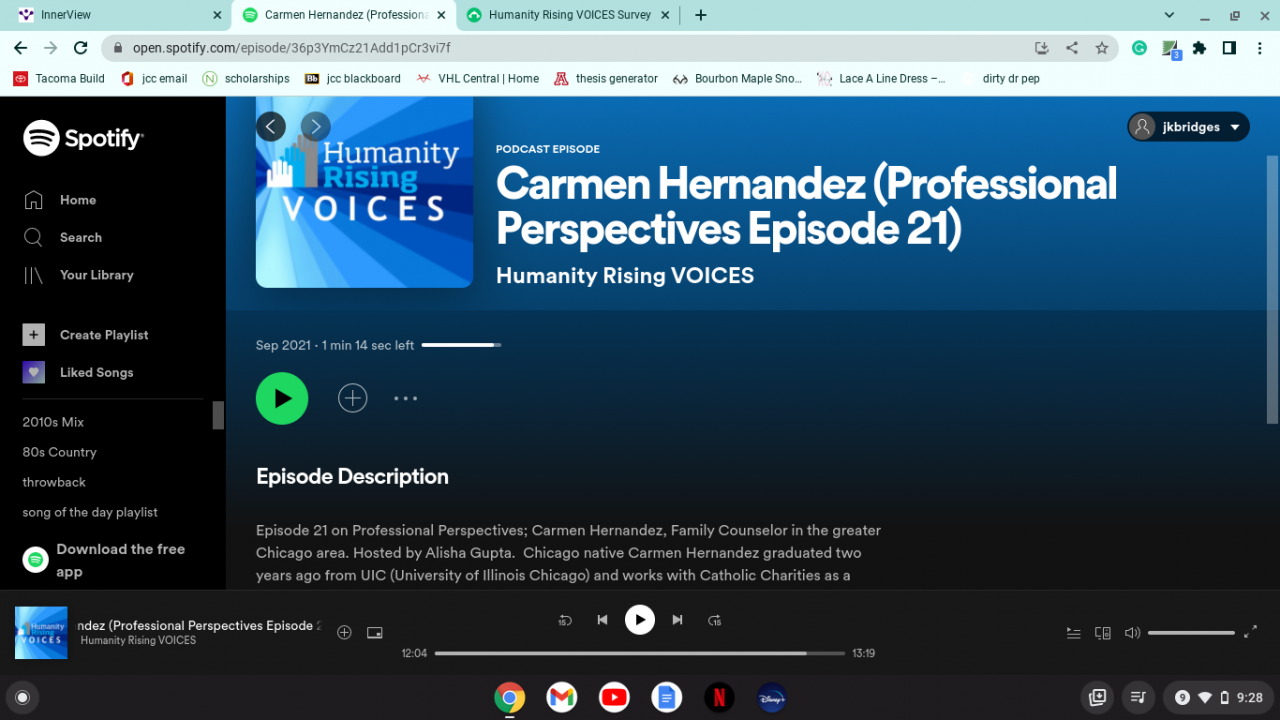The width and height of the screenshot is (1280, 720).
Task: Open the jkbridges account dropdown
Action: tap(1188, 127)
